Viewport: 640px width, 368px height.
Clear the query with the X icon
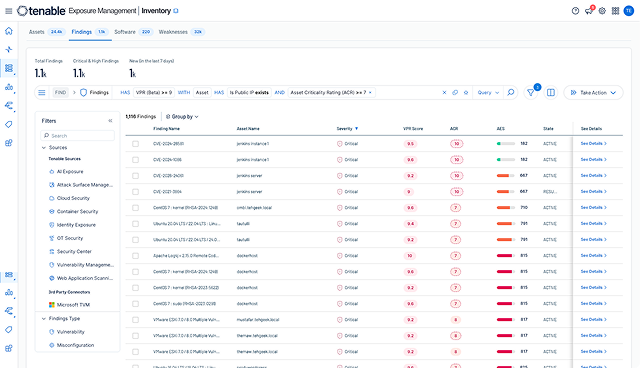[x=444, y=93]
